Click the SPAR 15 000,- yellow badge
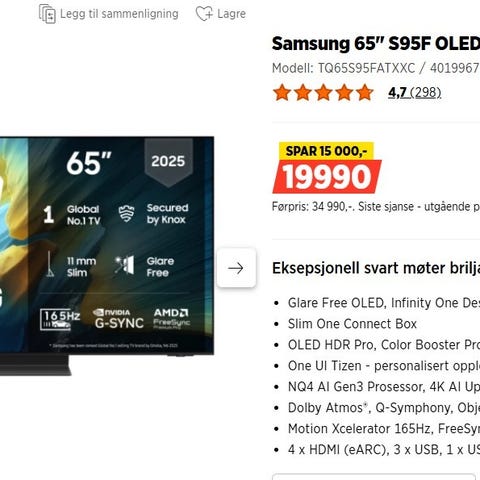480x480 pixels. coord(326,151)
